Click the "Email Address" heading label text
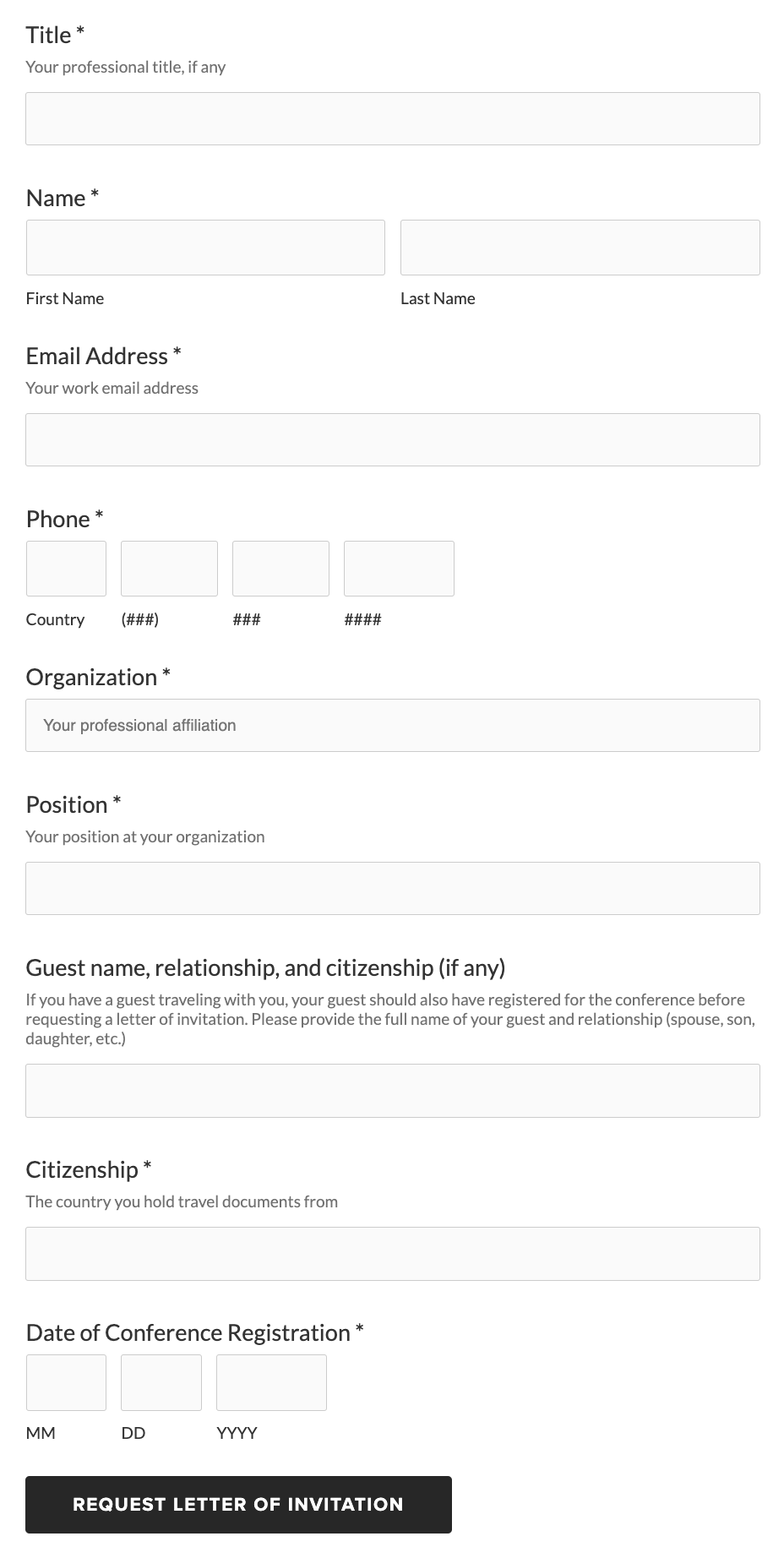Image resolution: width=784 pixels, height=1558 pixels. pyautogui.click(x=96, y=357)
